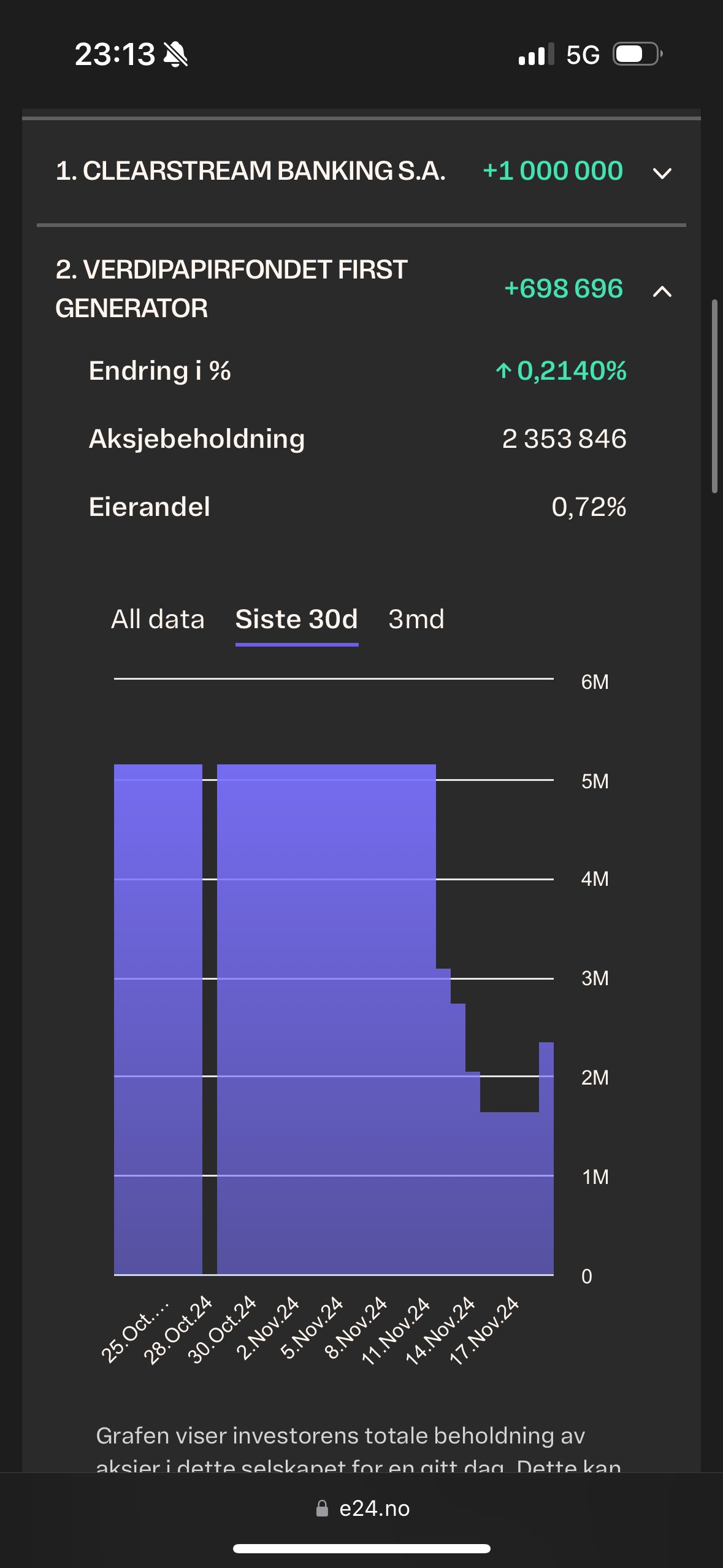This screenshot has width=723, height=1568.
Task: Tap the cellular signal bars icon
Action: pyautogui.click(x=536, y=54)
